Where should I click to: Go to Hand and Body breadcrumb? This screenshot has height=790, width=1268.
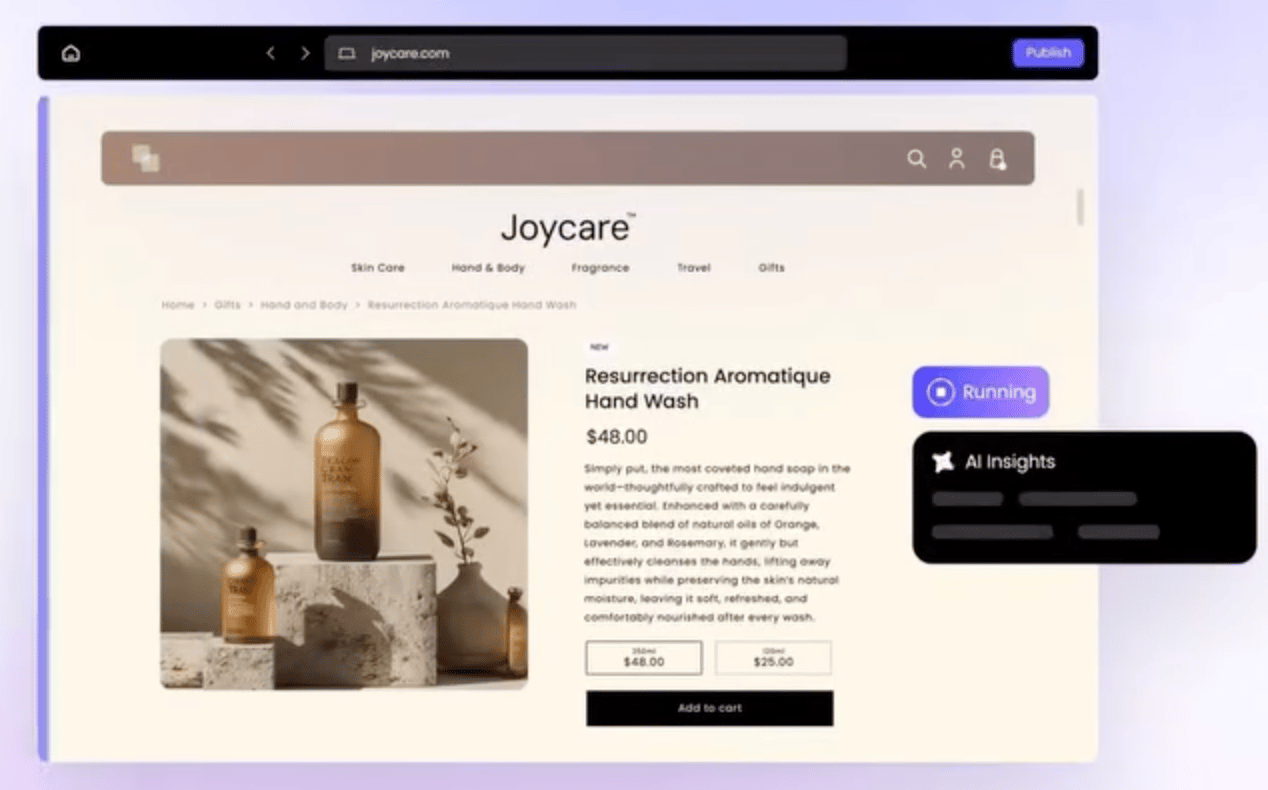(304, 305)
